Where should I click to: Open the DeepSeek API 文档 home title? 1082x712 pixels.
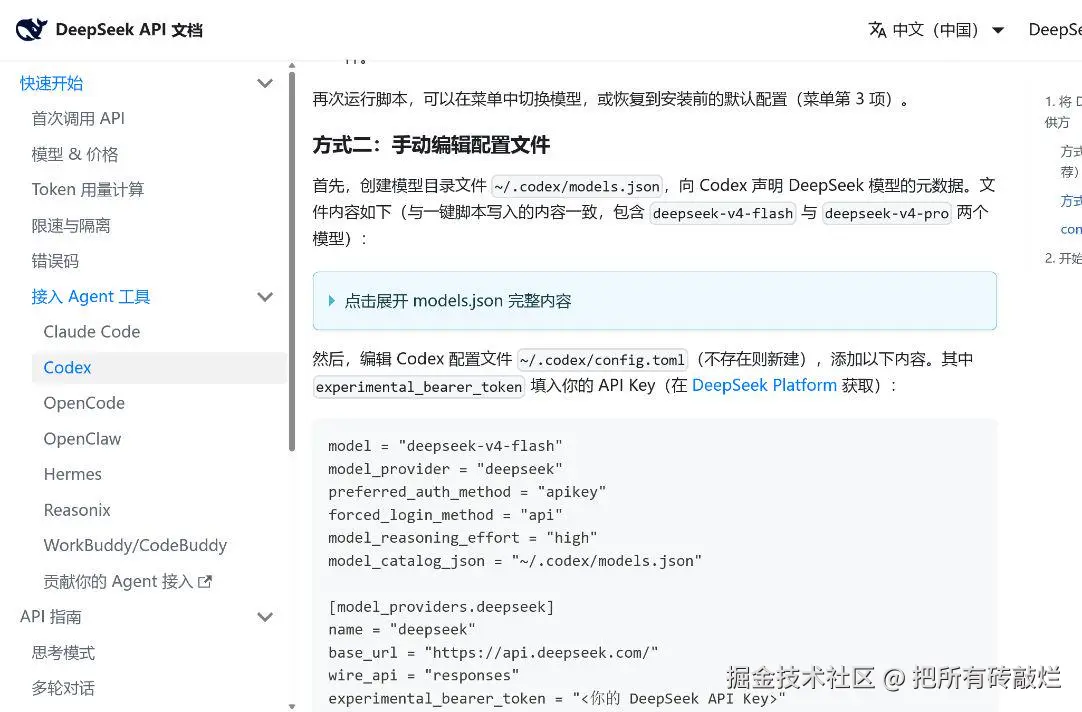coord(129,30)
